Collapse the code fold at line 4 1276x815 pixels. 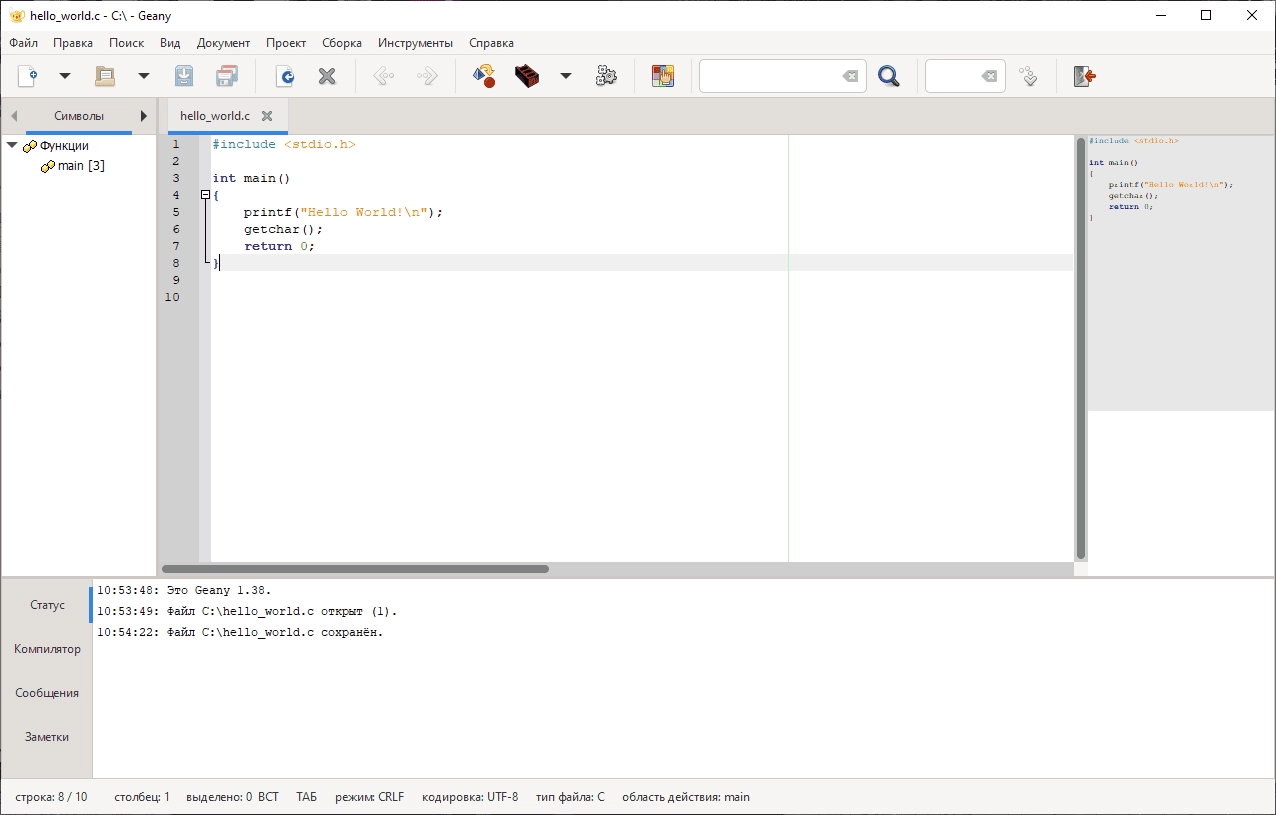click(205, 195)
